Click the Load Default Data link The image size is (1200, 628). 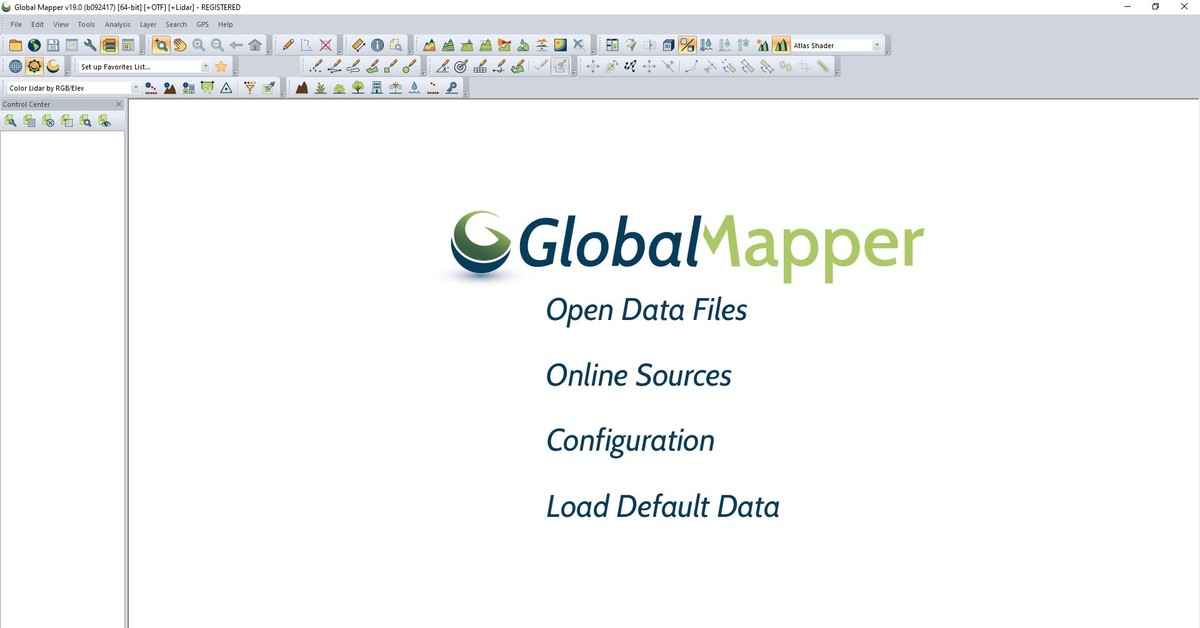(662, 507)
